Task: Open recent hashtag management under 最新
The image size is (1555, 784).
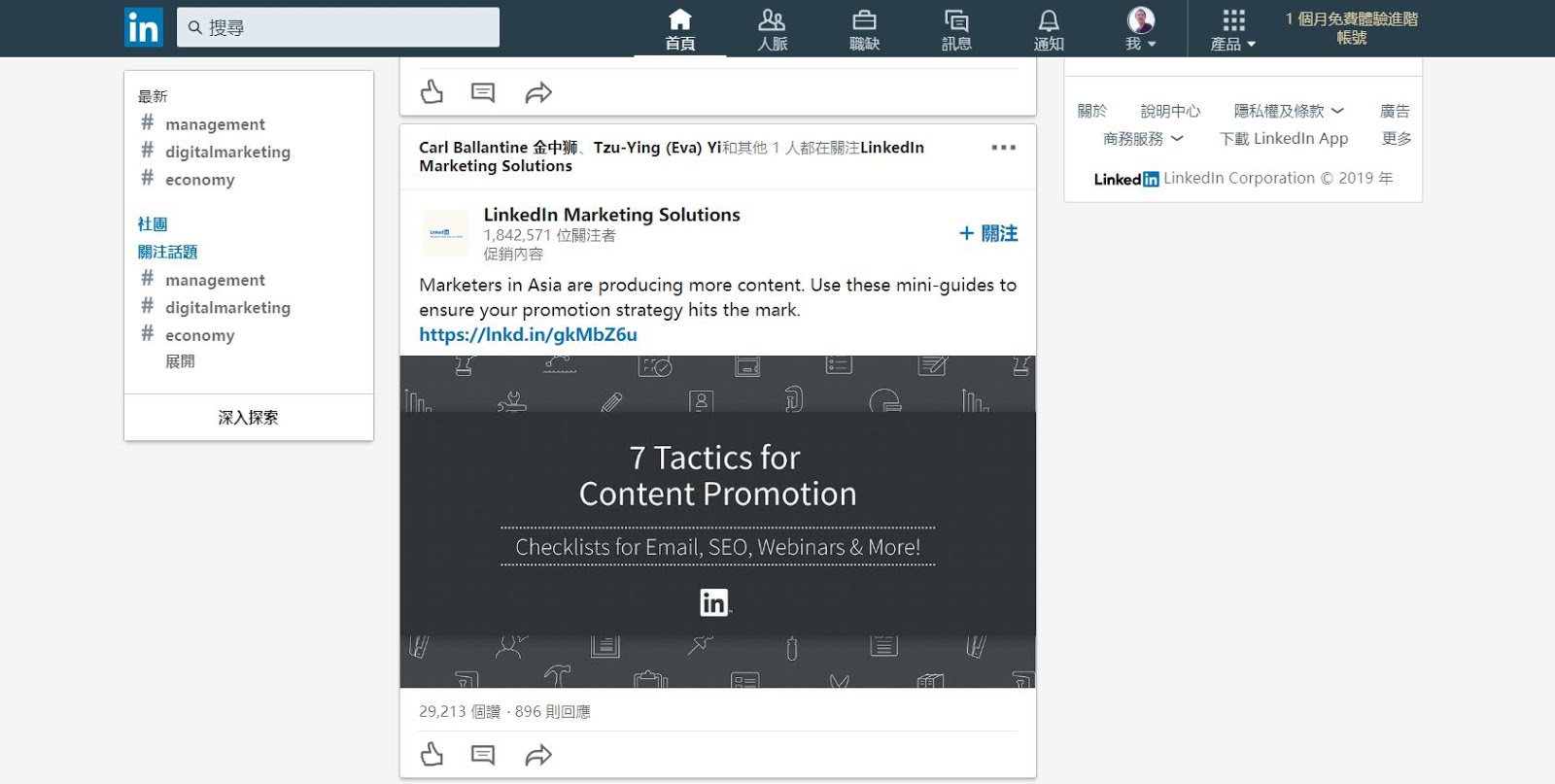Action: point(215,124)
